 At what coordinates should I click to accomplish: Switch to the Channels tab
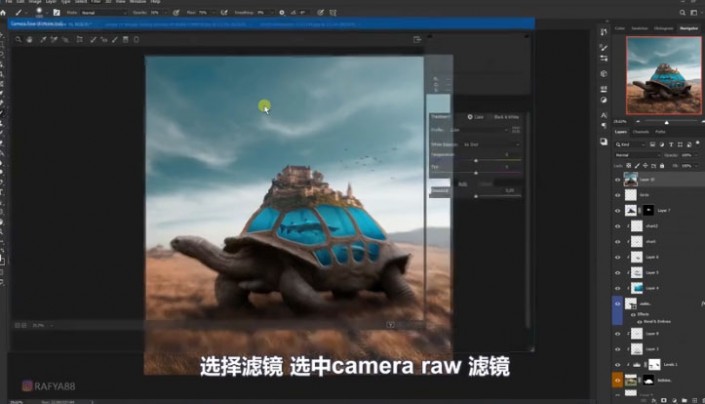641,132
